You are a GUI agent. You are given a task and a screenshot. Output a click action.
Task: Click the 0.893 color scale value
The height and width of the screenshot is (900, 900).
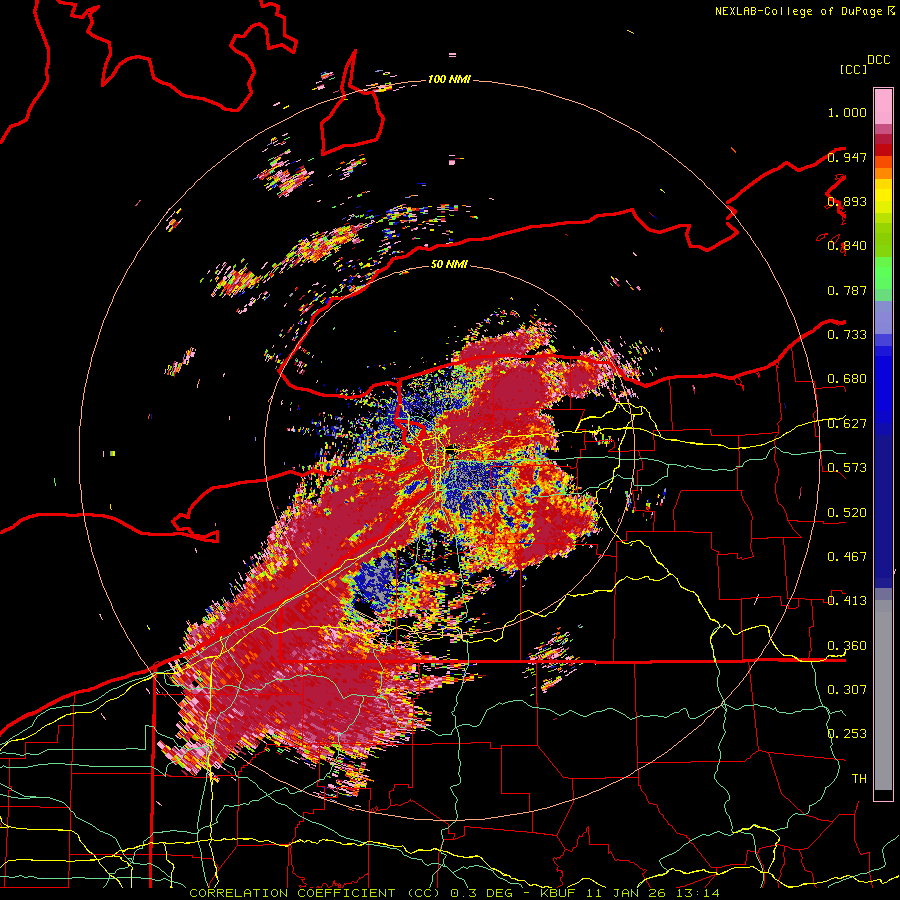pos(847,201)
